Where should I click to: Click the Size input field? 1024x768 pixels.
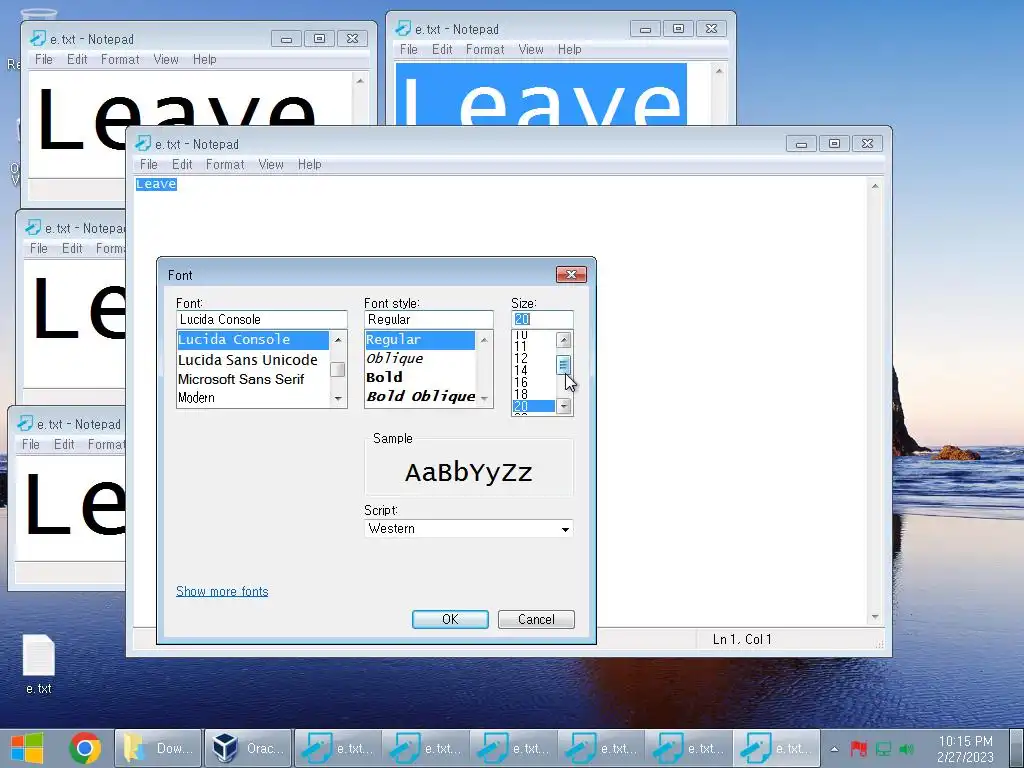[542, 319]
